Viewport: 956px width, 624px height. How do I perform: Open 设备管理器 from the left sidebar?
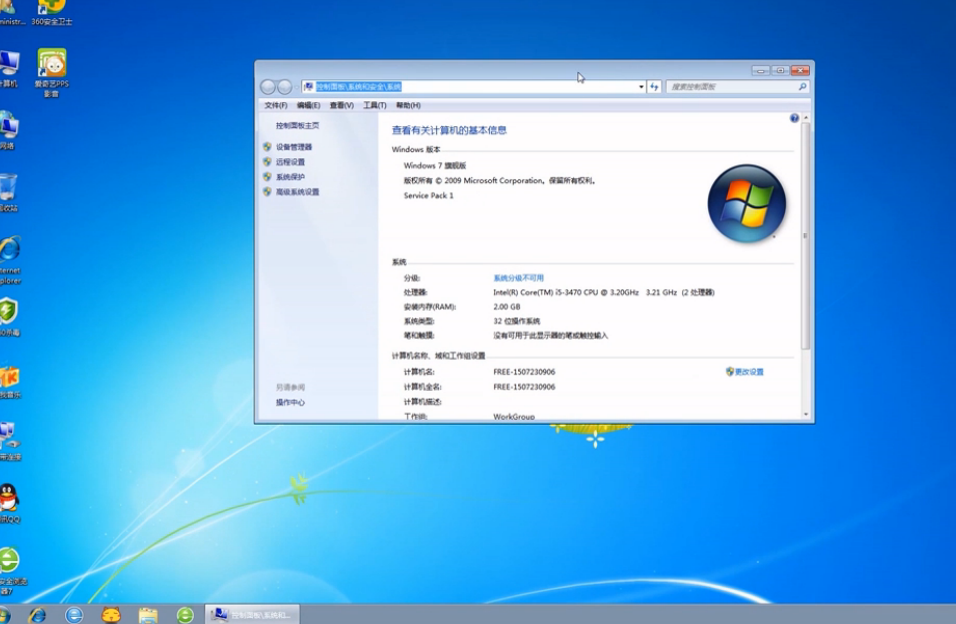[294, 147]
